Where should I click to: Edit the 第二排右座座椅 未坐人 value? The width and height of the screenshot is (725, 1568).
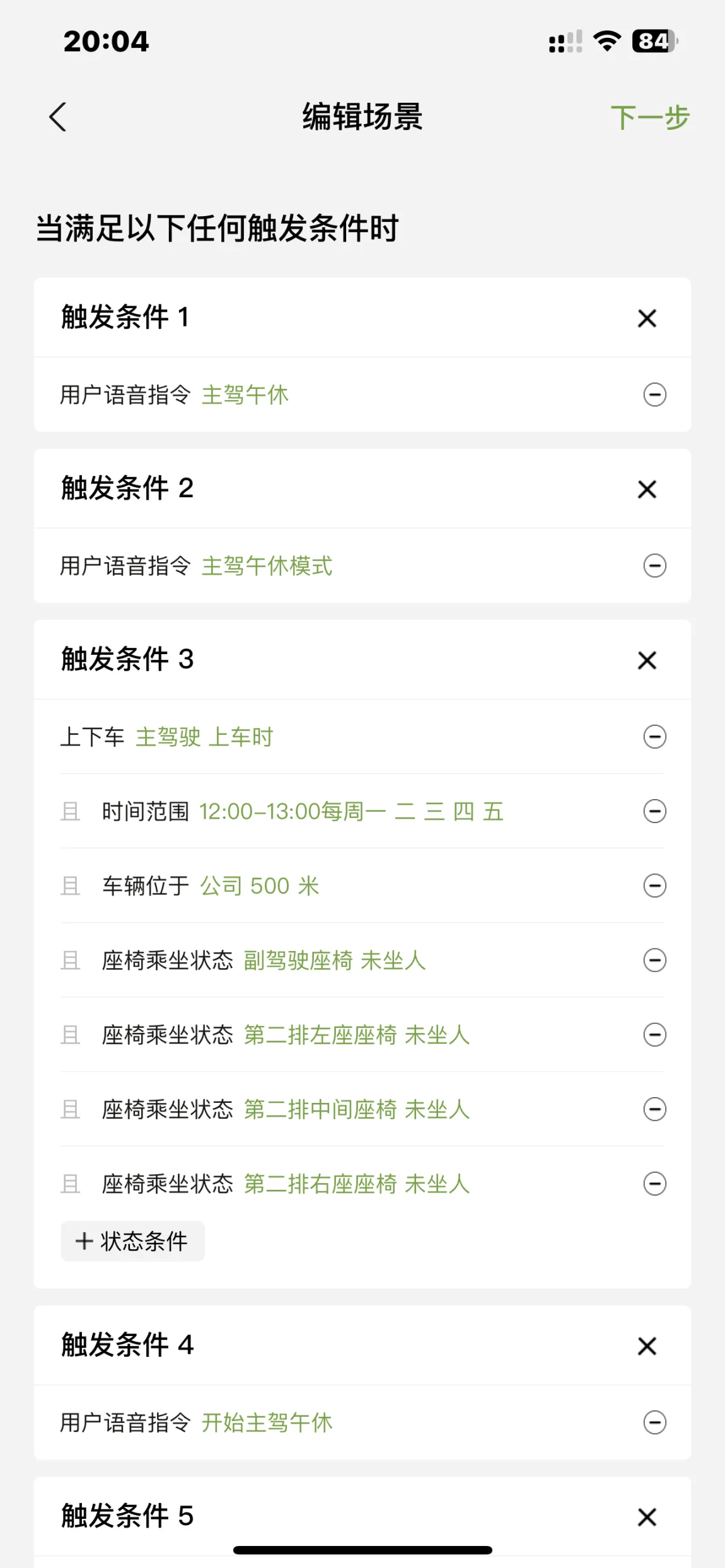coord(356,1184)
